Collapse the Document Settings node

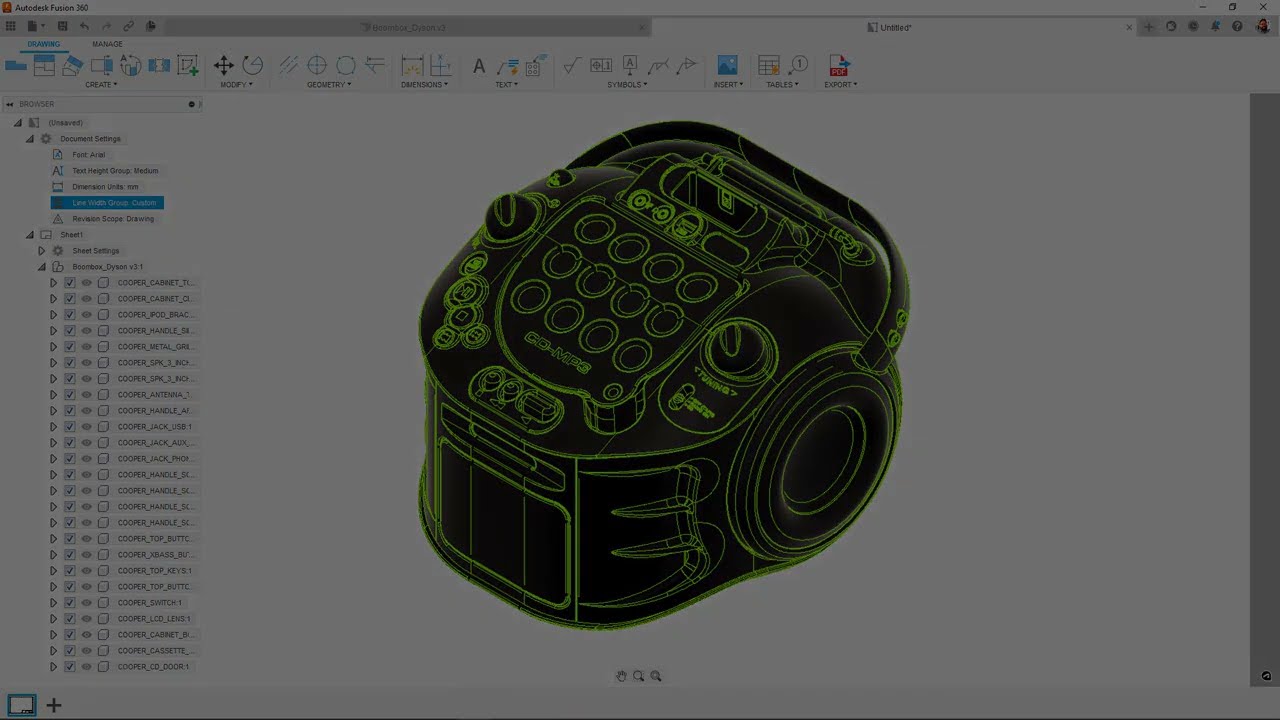point(30,139)
